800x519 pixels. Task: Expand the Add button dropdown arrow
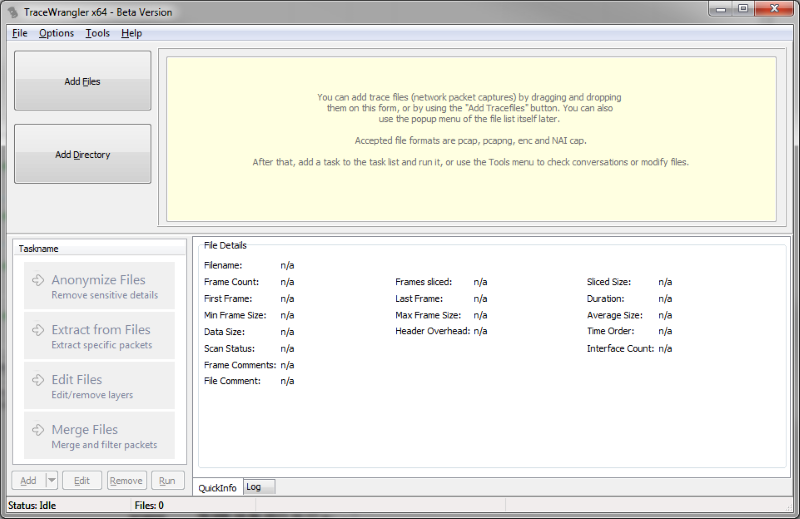pos(52,480)
